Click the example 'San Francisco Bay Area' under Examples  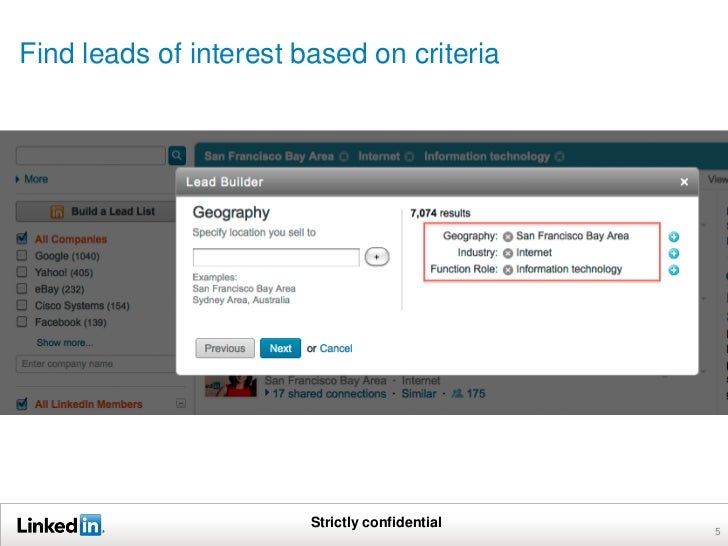(244, 288)
